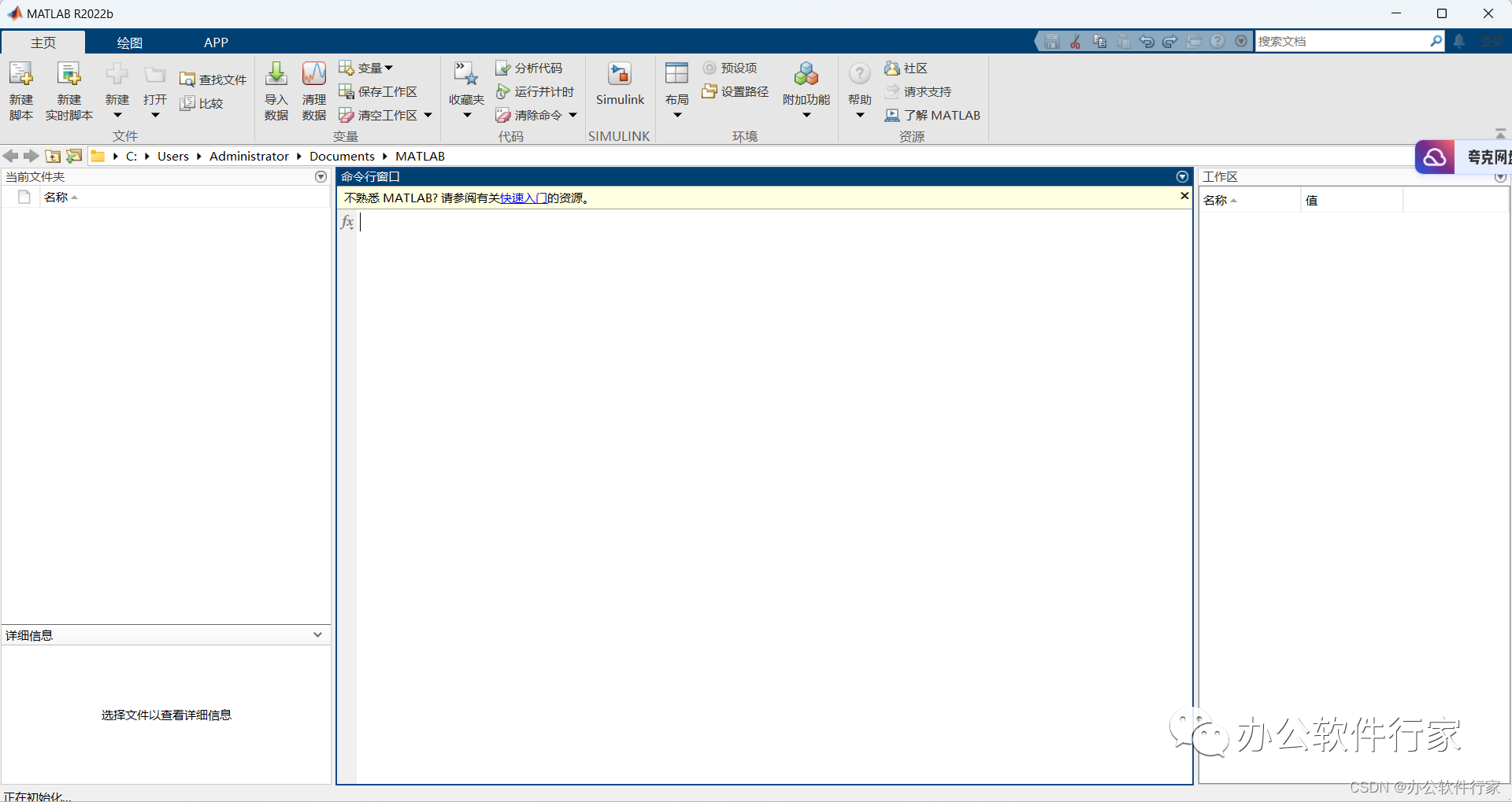
Task: Click 查找文件 (Find Files)
Action: pos(213,79)
